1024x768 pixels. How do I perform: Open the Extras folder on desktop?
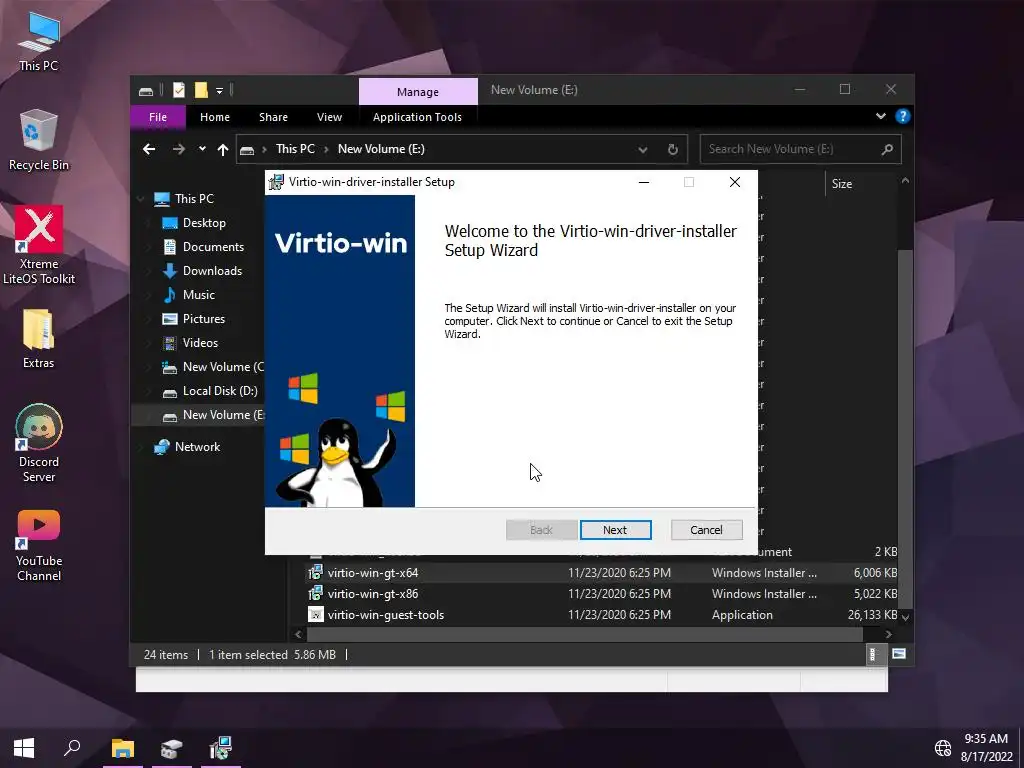(39, 339)
